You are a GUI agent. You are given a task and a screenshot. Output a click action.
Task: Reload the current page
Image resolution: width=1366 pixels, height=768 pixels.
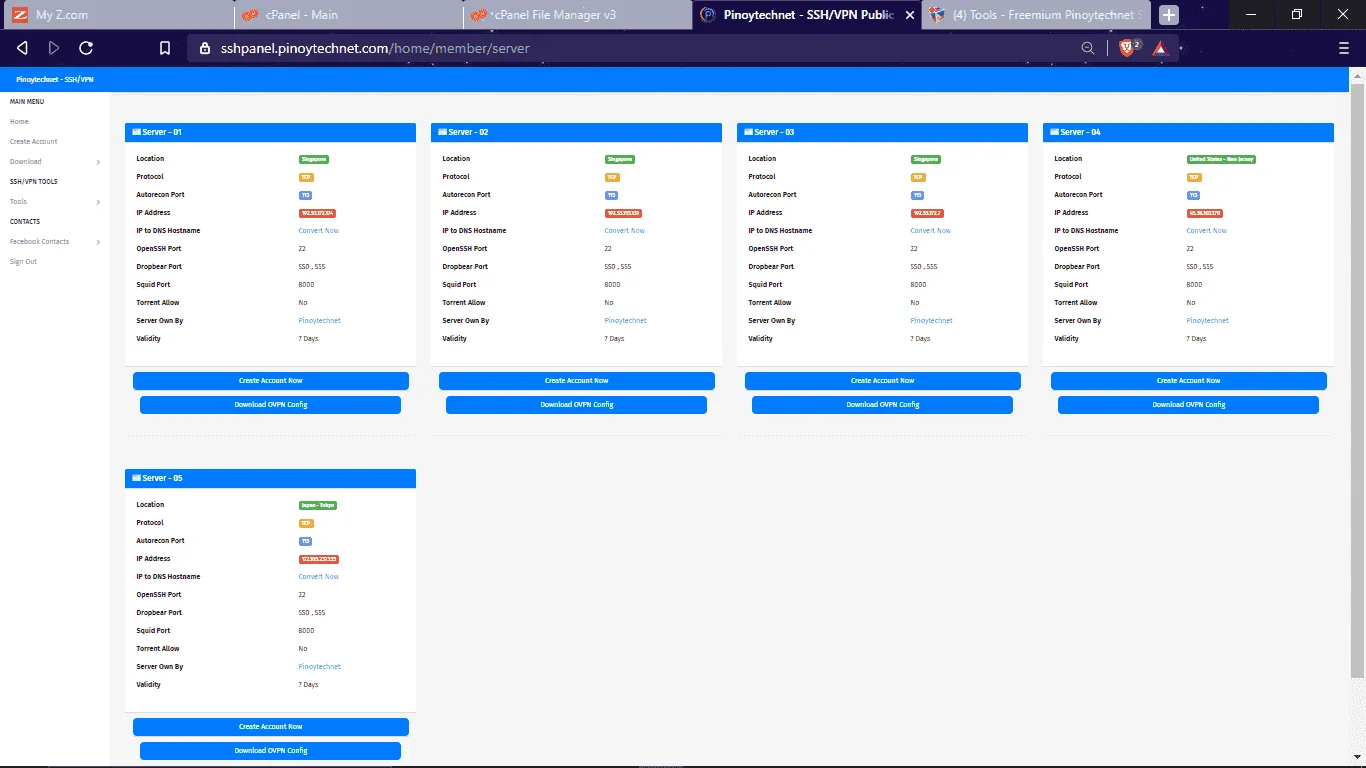click(86, 48)
